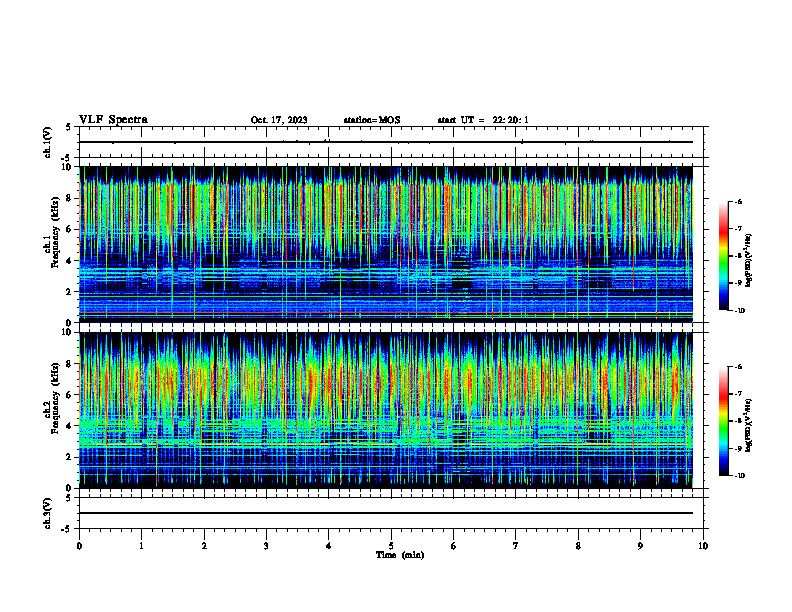Click time axis tick label '5'

click(x=391, y=546)
